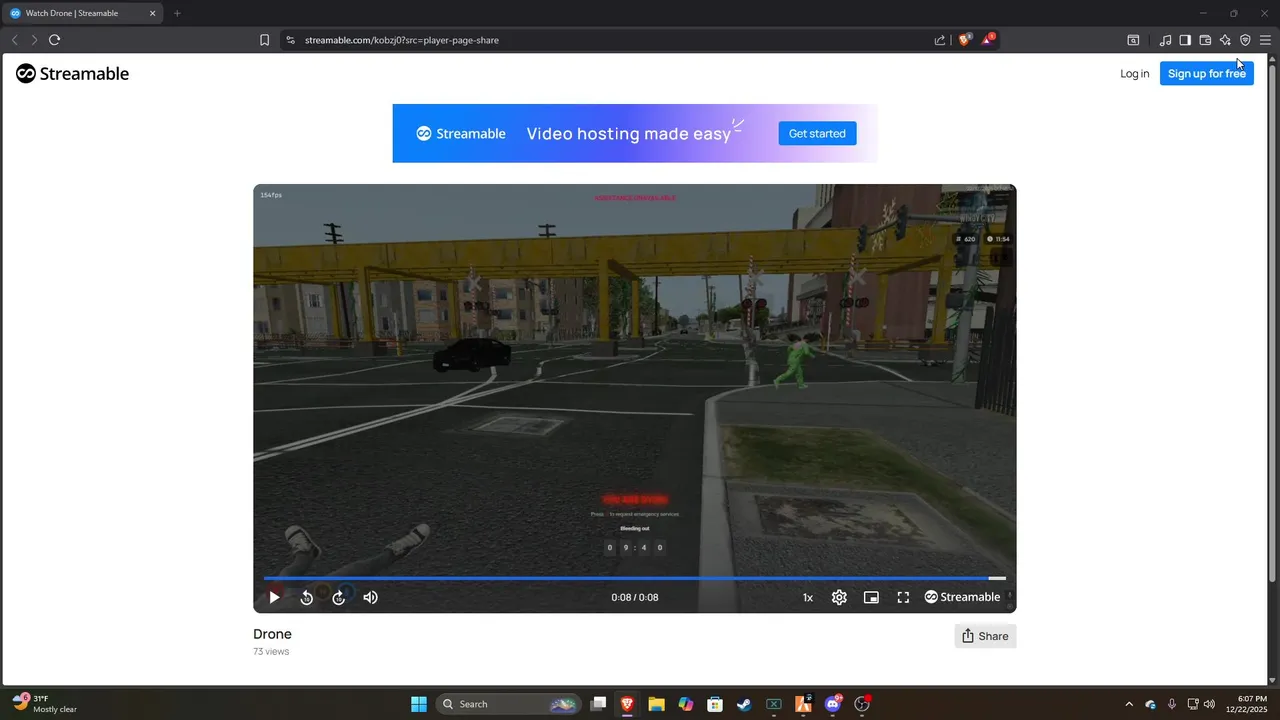The image size is (1280, 720).
Task: Share the Drone video
Action: point(985,636)
